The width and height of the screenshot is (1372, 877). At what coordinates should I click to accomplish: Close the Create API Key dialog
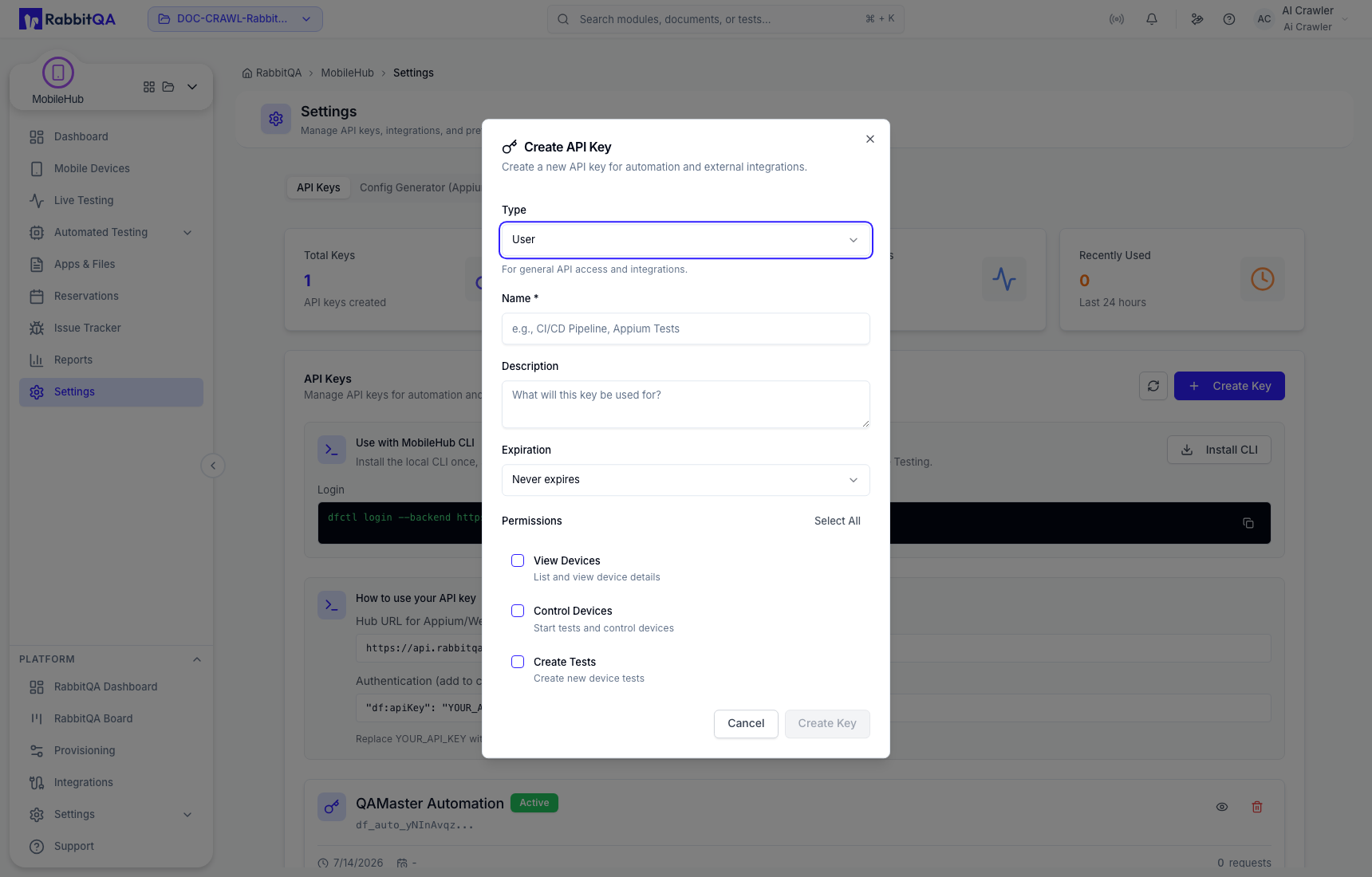point(870,139)
